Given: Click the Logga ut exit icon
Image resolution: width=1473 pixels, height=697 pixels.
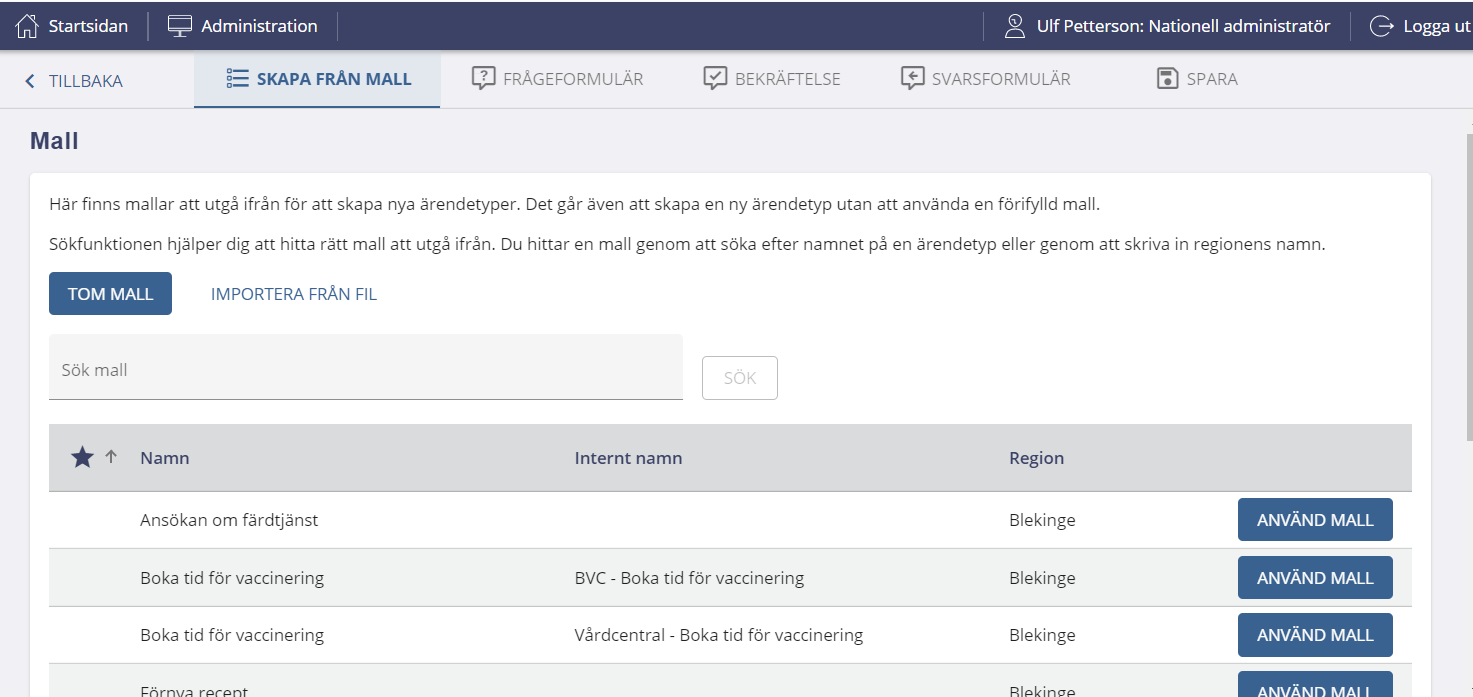Looking at the screenshot, I should click(x=1381, y=26).
